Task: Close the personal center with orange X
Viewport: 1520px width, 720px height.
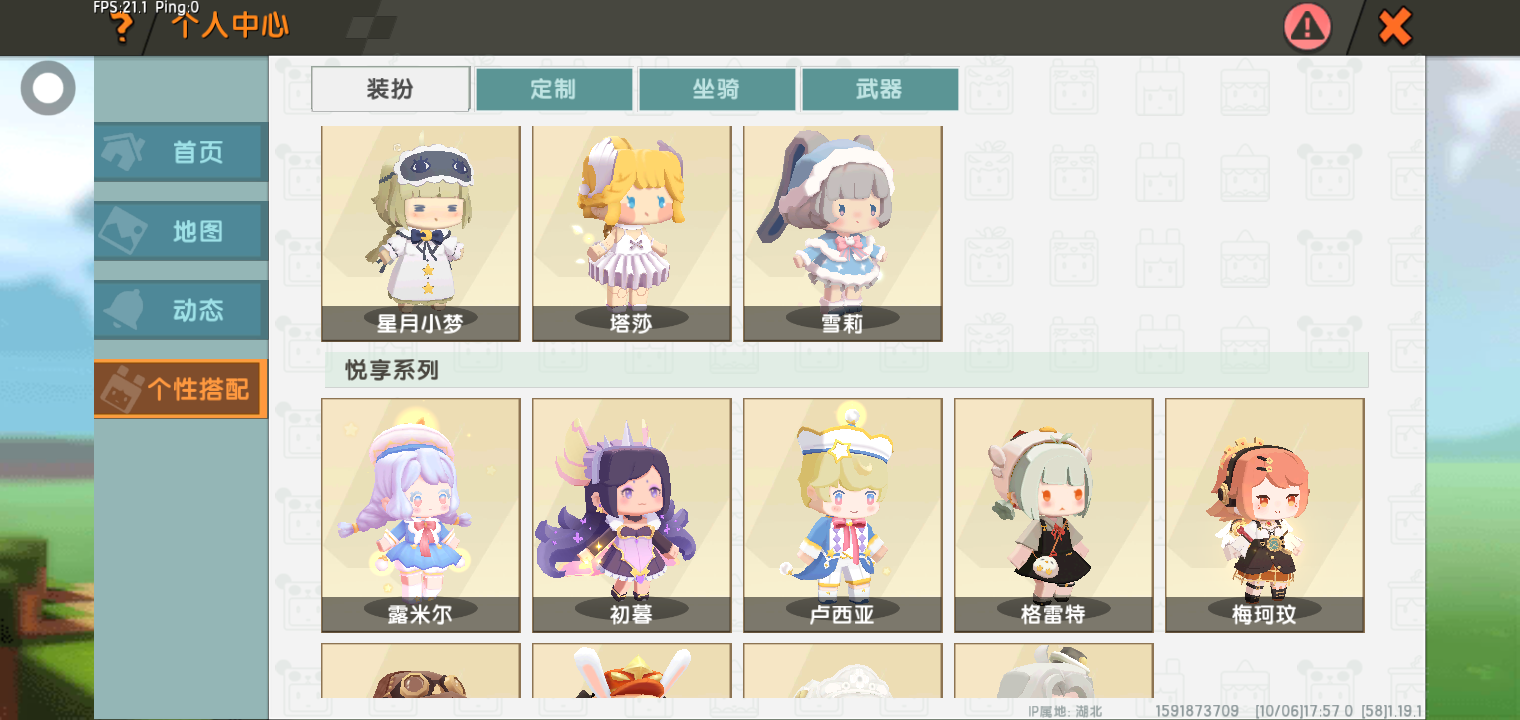Action: tap(1394, 27)
